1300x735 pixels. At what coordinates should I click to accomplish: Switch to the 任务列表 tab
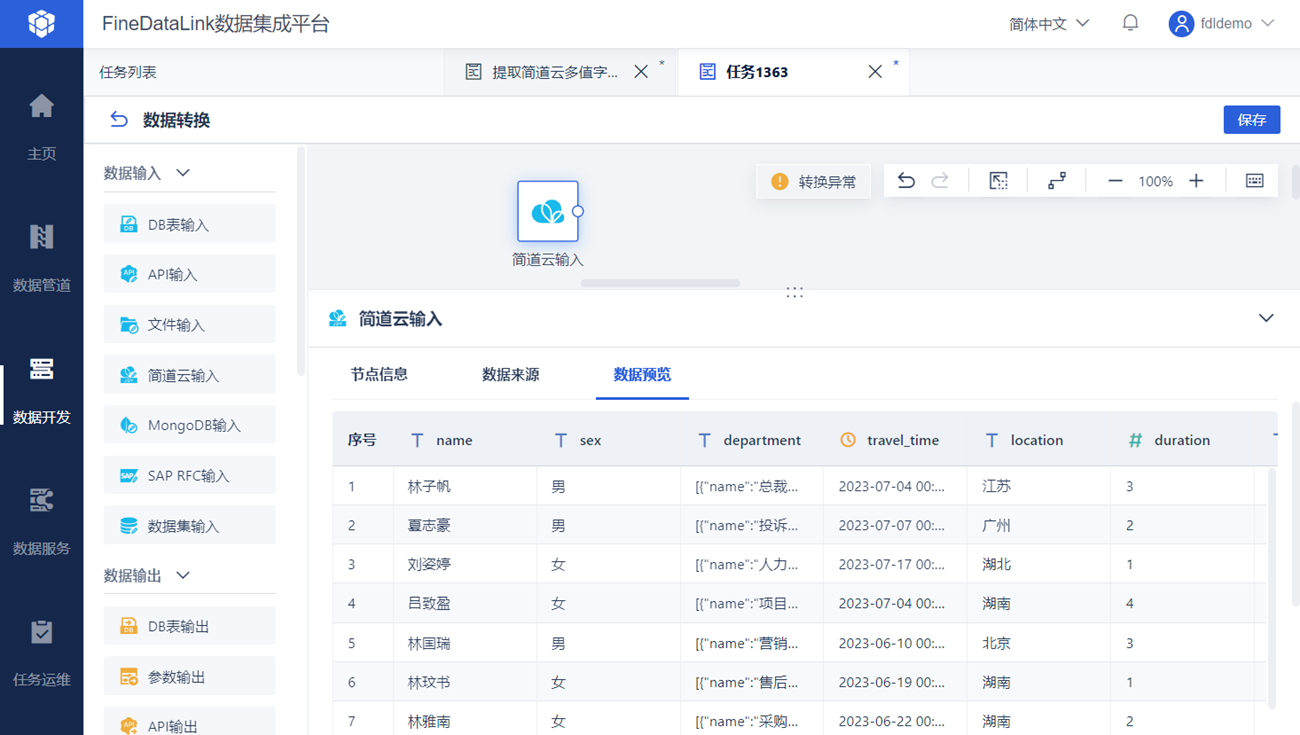128,72
